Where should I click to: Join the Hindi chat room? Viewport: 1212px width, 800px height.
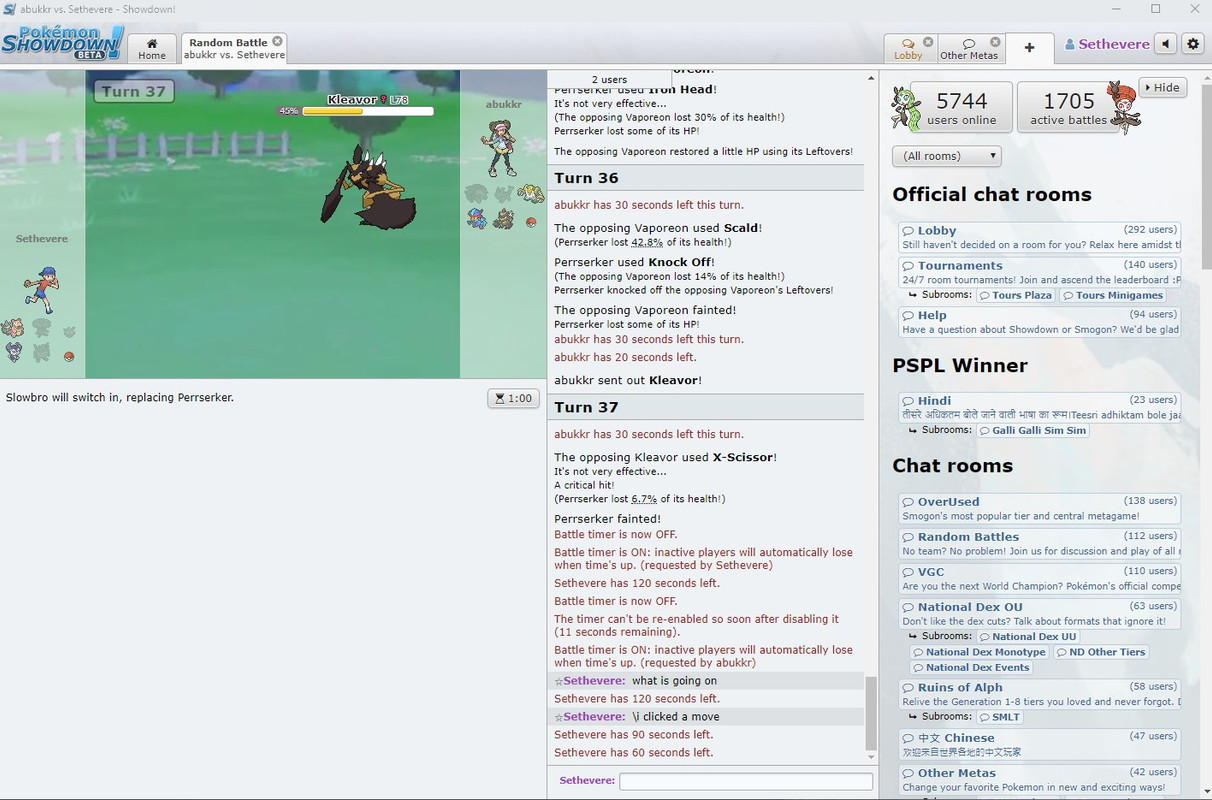[x=1039, y=407]
